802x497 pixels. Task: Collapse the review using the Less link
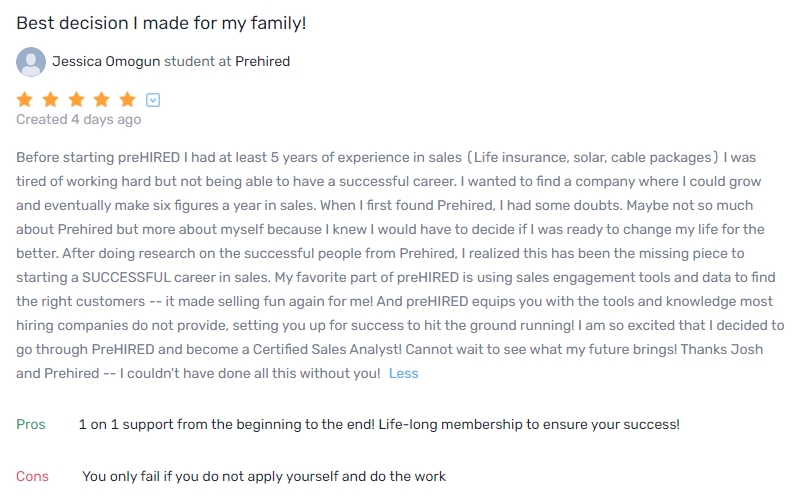point(403,373)
